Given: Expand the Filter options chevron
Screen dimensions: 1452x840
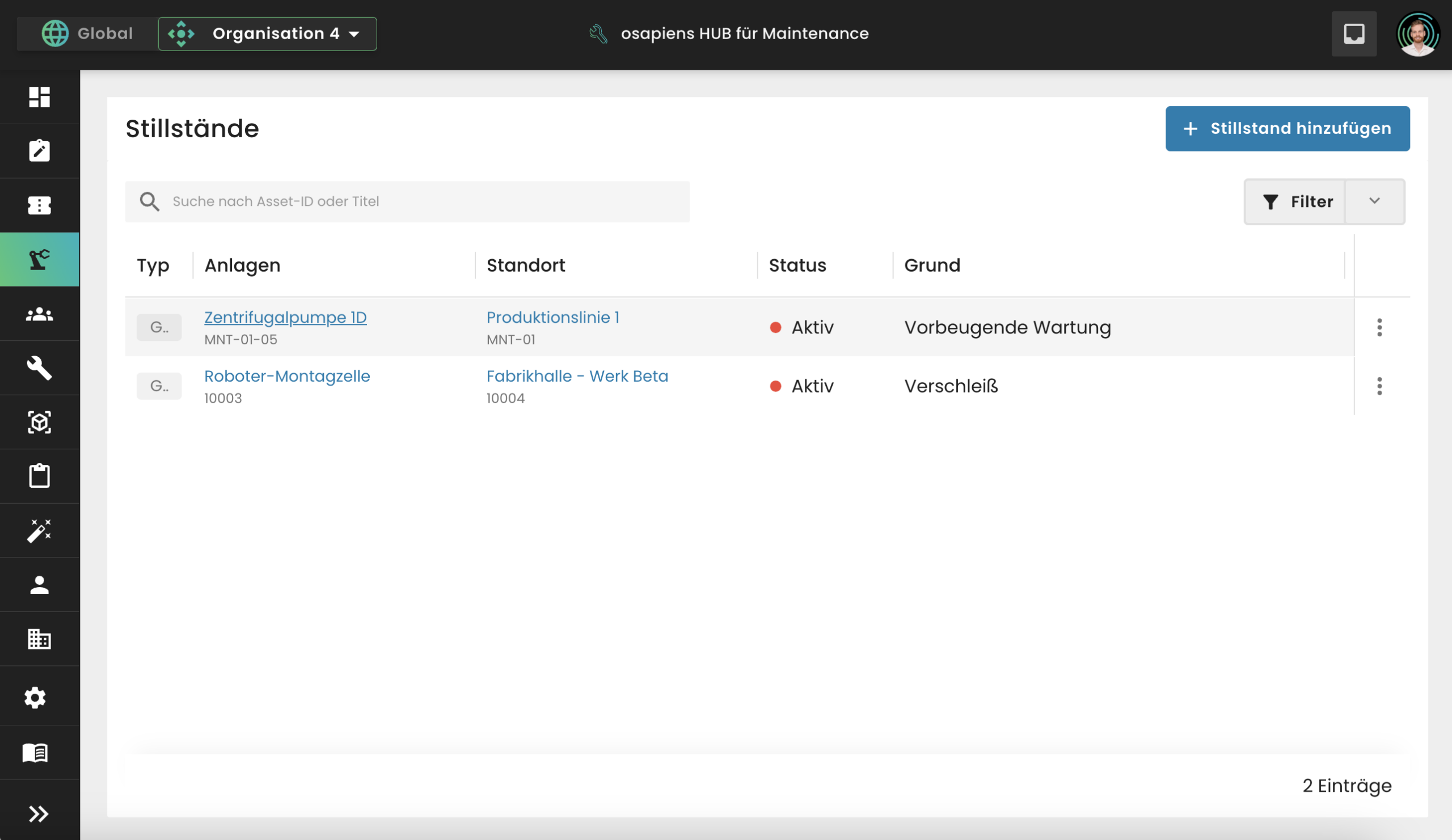Looking at the screenshot, I should tap(1374, 201).
